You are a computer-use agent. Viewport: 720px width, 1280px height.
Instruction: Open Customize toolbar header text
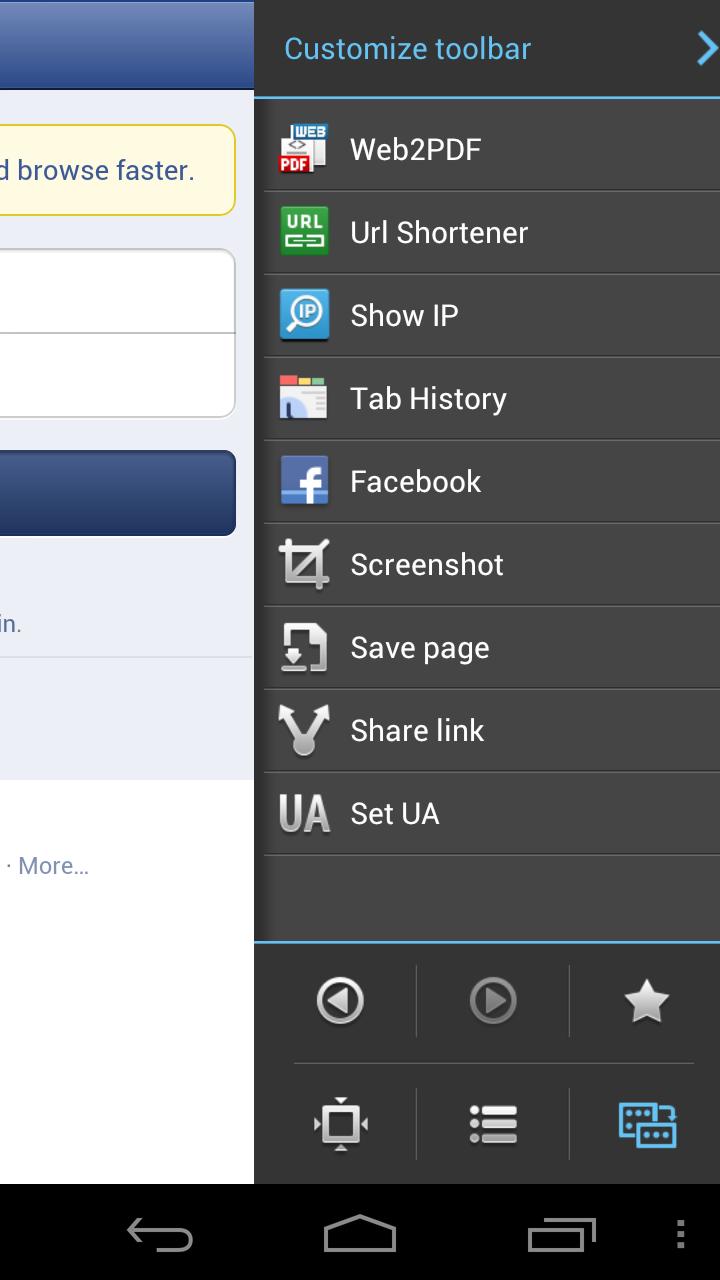click(x=407, y=48)
